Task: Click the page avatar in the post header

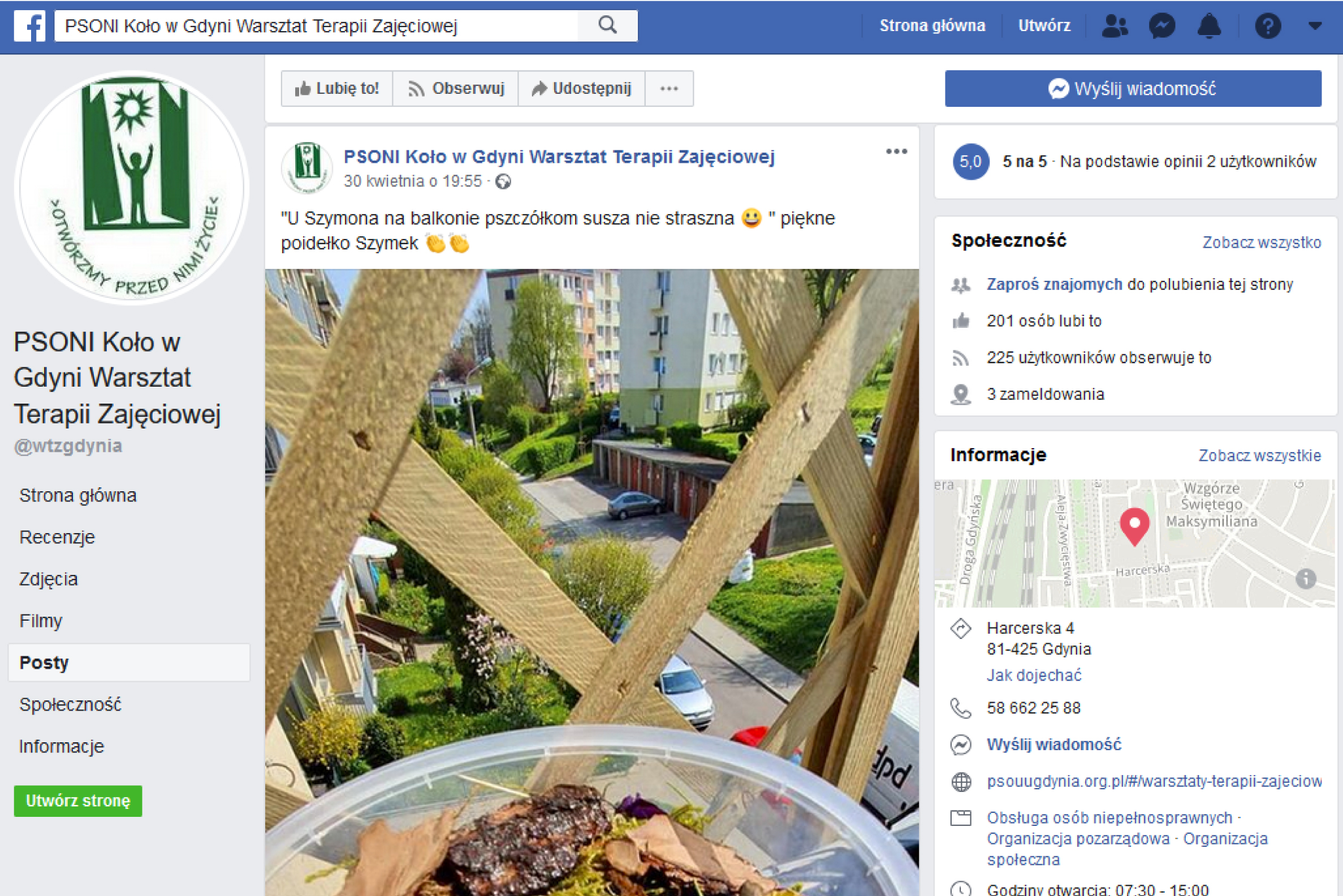Action: [308, 167]
